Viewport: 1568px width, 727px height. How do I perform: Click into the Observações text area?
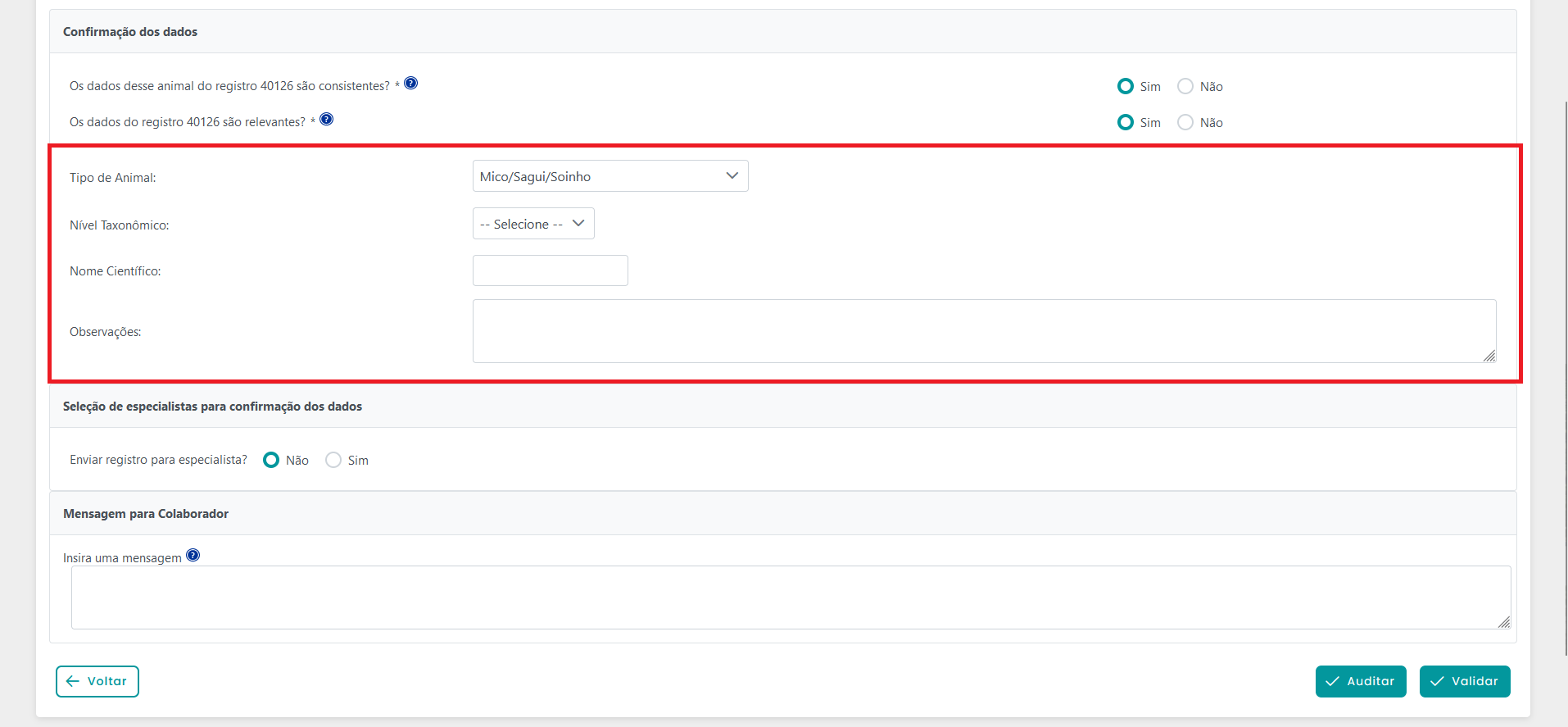(x=984, y=331)
